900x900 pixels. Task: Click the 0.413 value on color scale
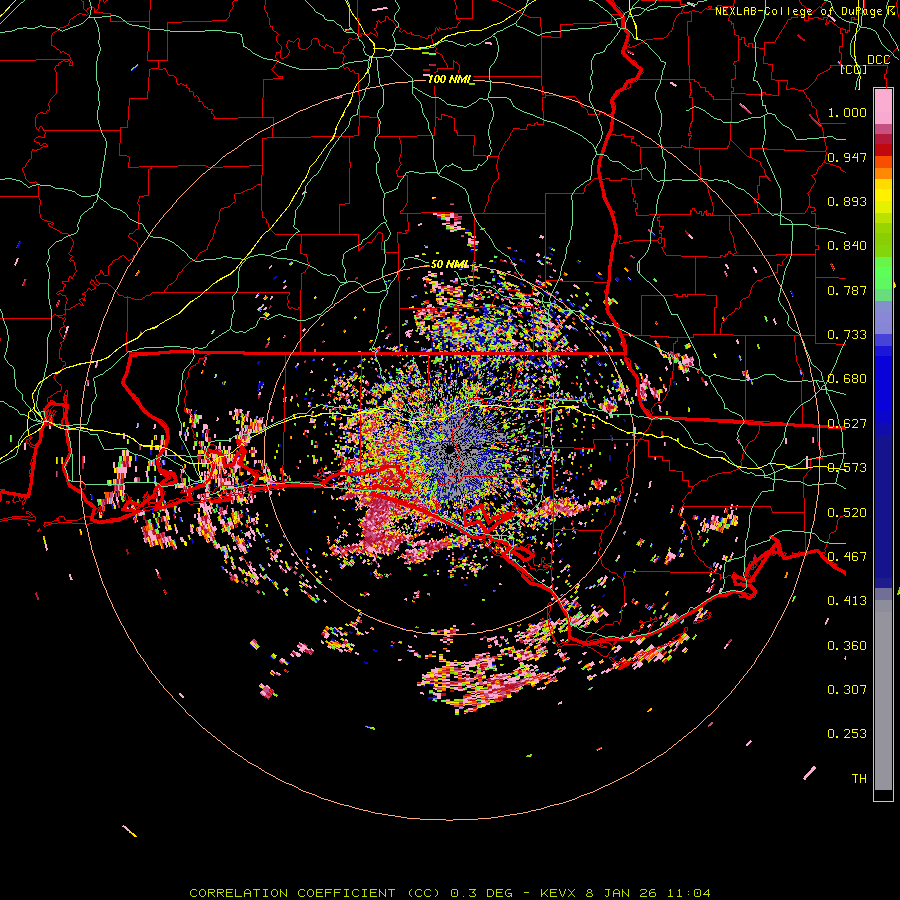pos(847,601)
